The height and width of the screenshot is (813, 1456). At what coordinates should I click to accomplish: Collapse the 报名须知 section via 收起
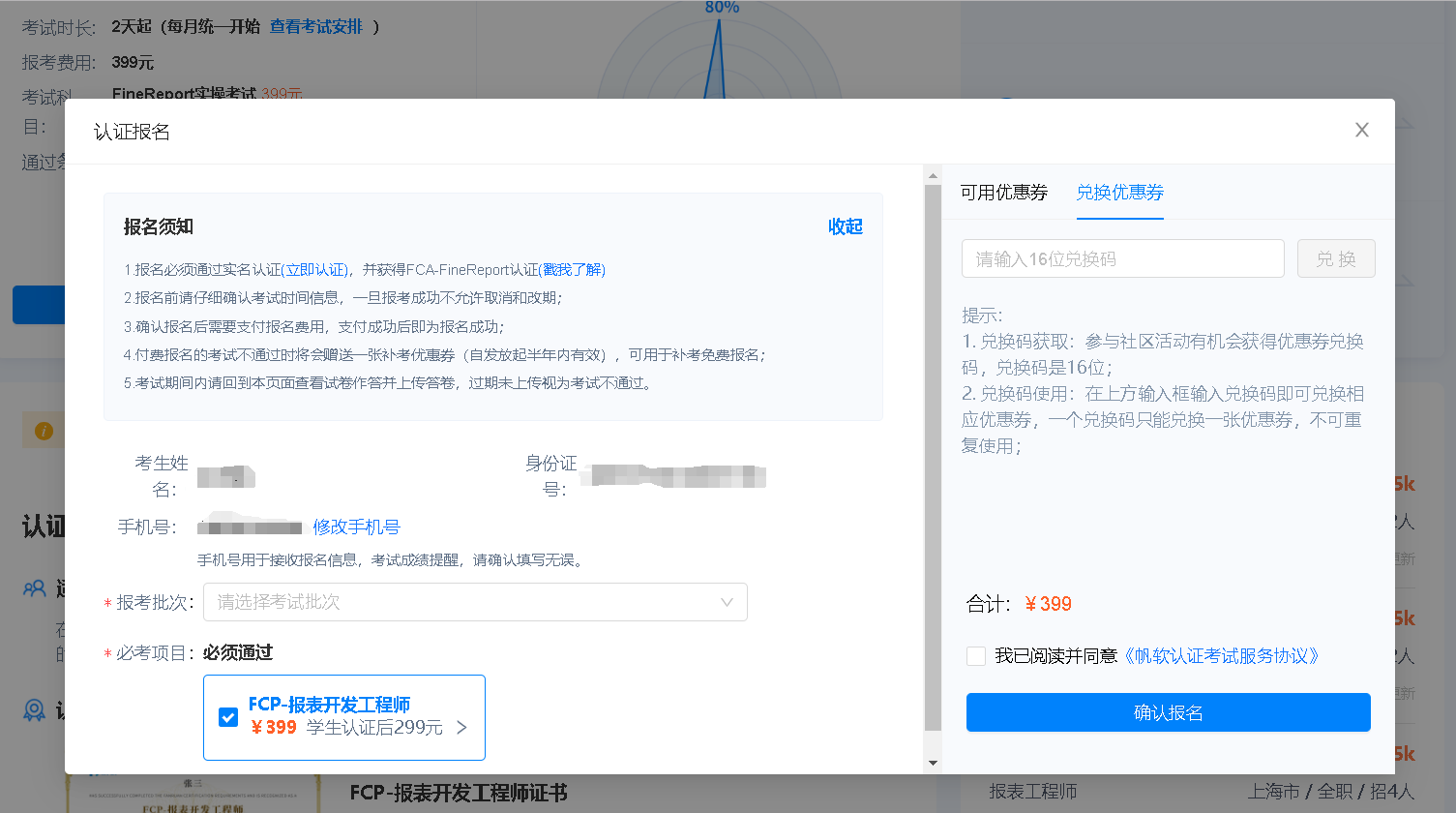(x=845, y=226)
